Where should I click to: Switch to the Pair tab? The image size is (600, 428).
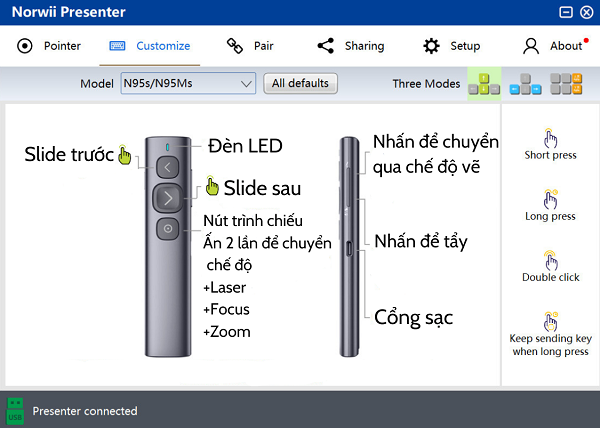[x=250, y=46]
